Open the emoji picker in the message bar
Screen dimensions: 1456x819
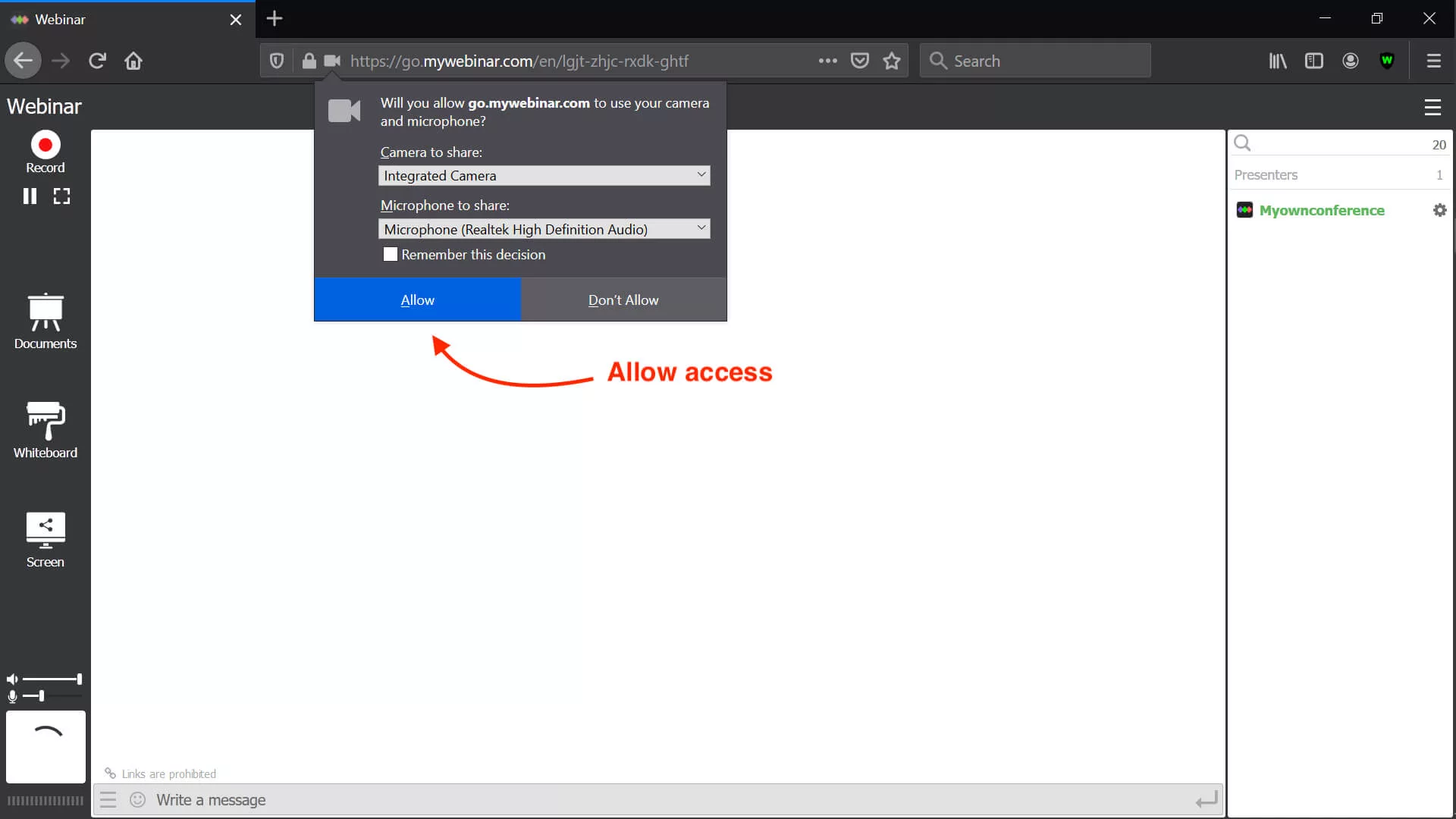click(136, 799)
